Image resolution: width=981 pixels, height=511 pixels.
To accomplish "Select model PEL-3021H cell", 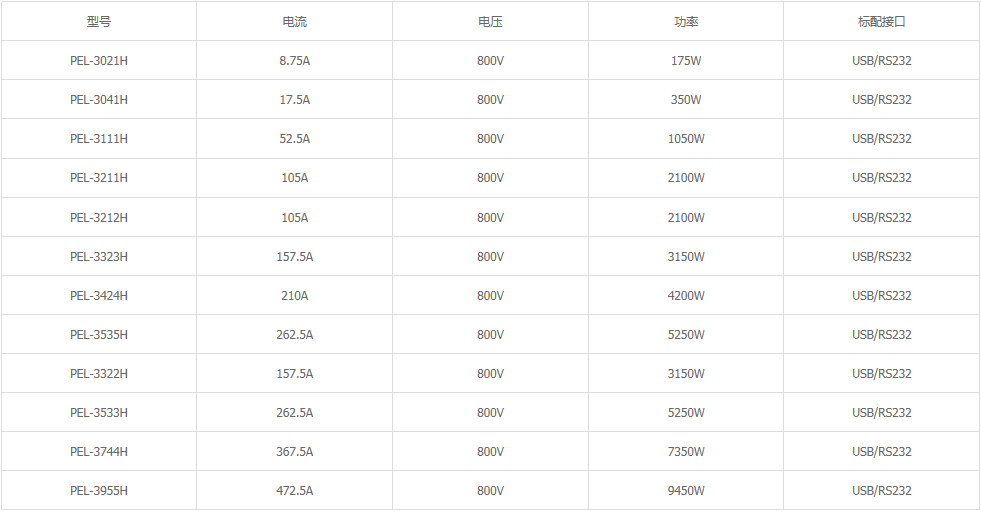I will pos(99,60).
